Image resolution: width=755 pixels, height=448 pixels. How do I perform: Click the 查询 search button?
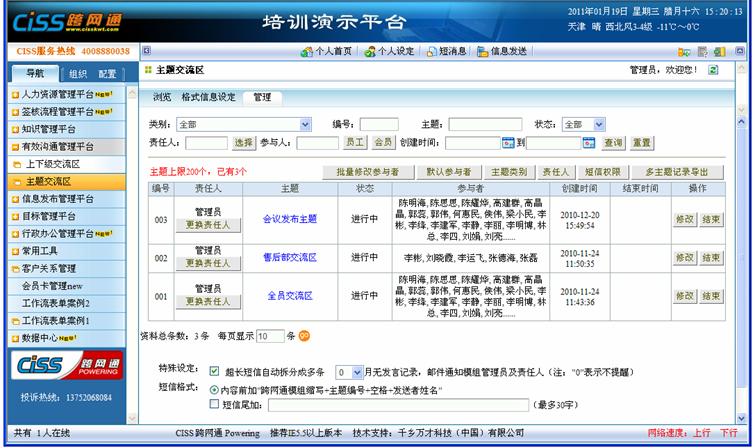[613, 143]
